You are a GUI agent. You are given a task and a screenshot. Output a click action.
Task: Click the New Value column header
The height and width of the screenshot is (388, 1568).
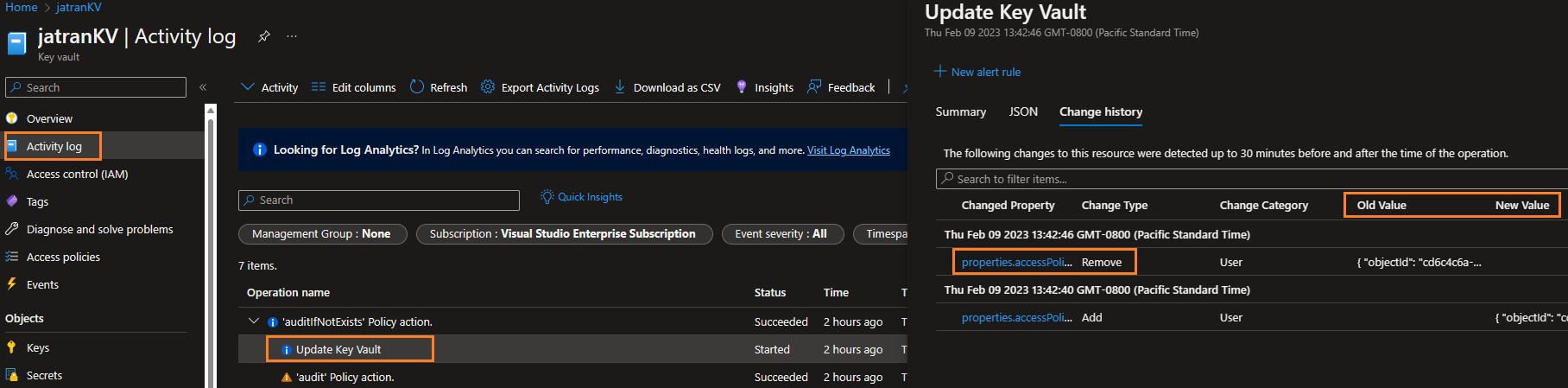[1522, 206]
